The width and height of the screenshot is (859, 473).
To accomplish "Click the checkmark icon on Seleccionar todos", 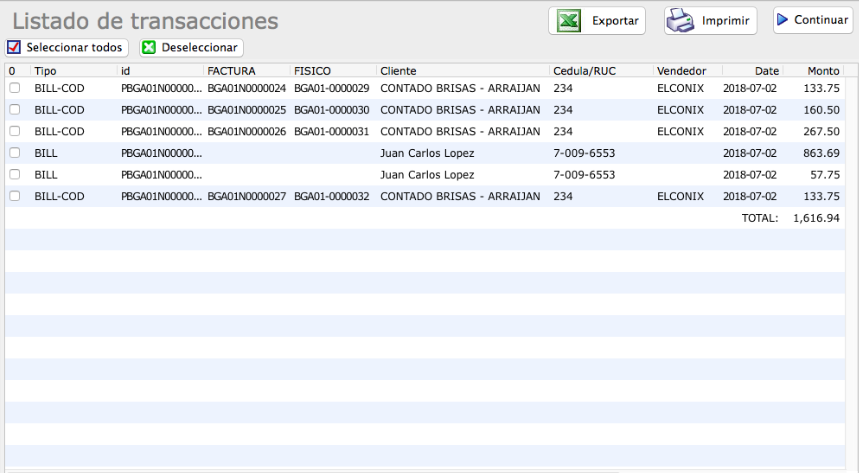I will [14, 47].
